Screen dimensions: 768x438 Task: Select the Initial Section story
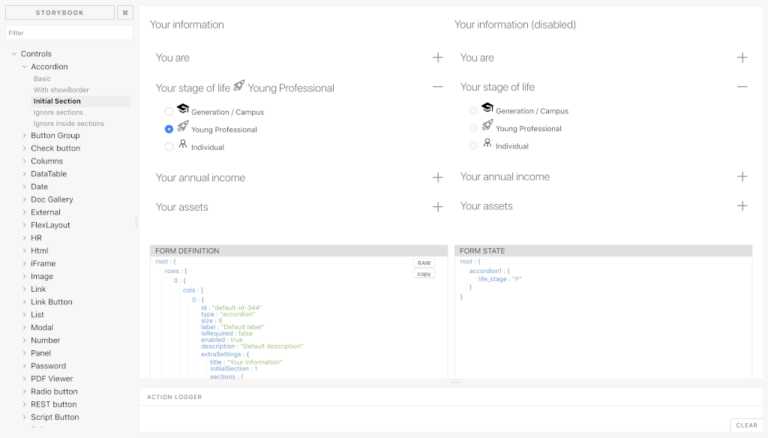coord(57,101)
